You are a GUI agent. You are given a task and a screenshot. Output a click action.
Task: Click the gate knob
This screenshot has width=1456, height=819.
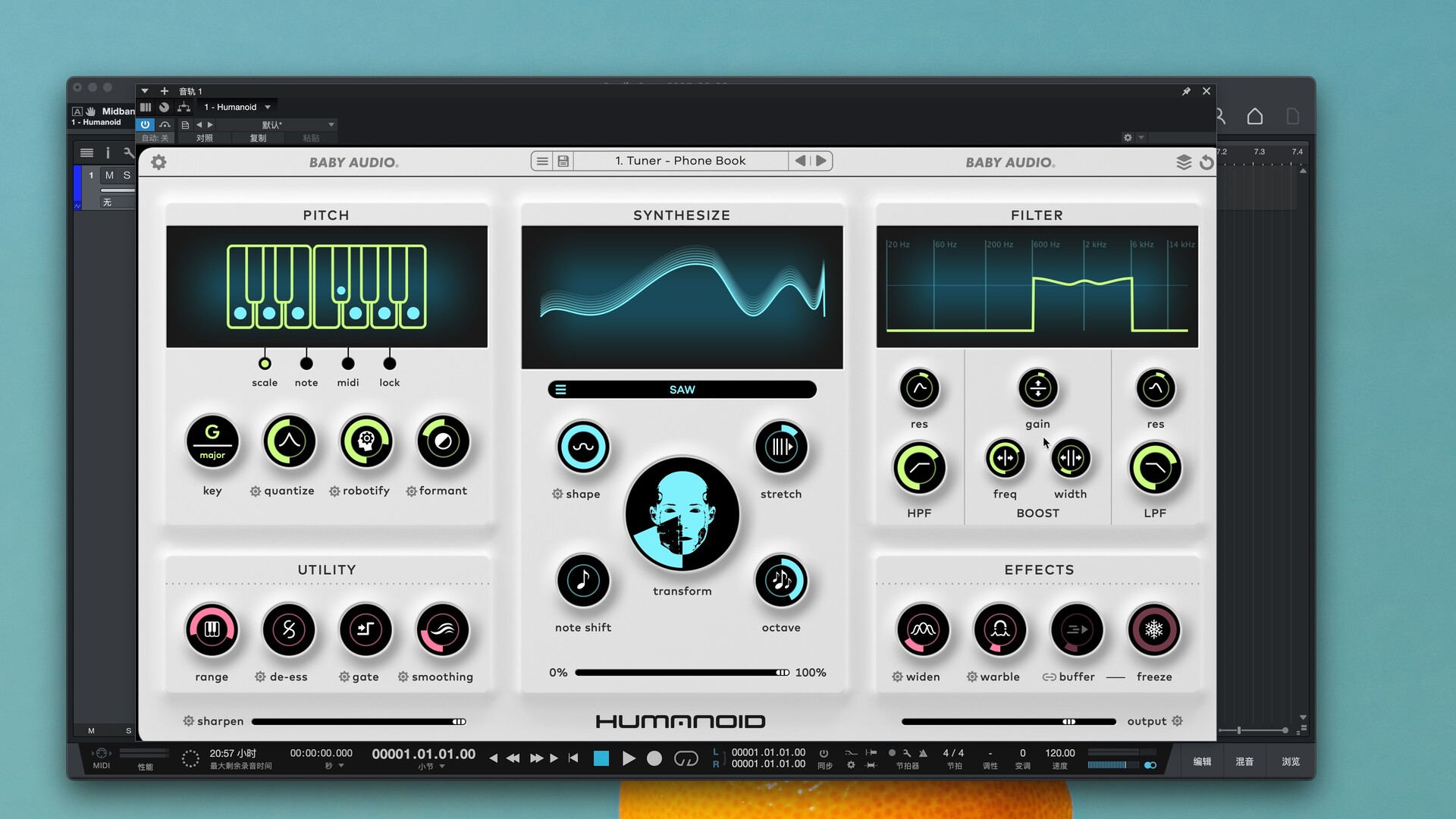[366, 629]
